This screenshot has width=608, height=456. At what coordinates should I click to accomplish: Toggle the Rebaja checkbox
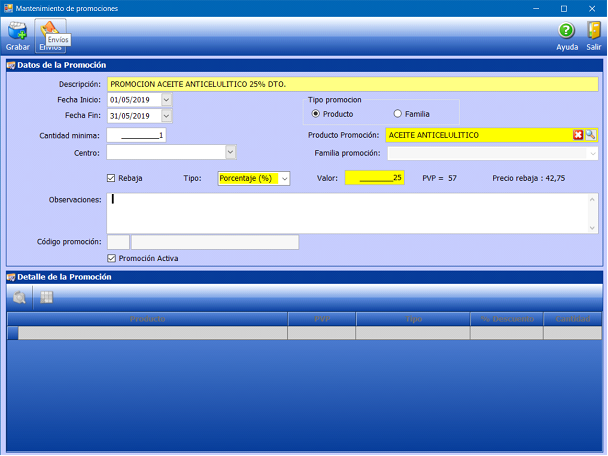click(x=111, y=178)
